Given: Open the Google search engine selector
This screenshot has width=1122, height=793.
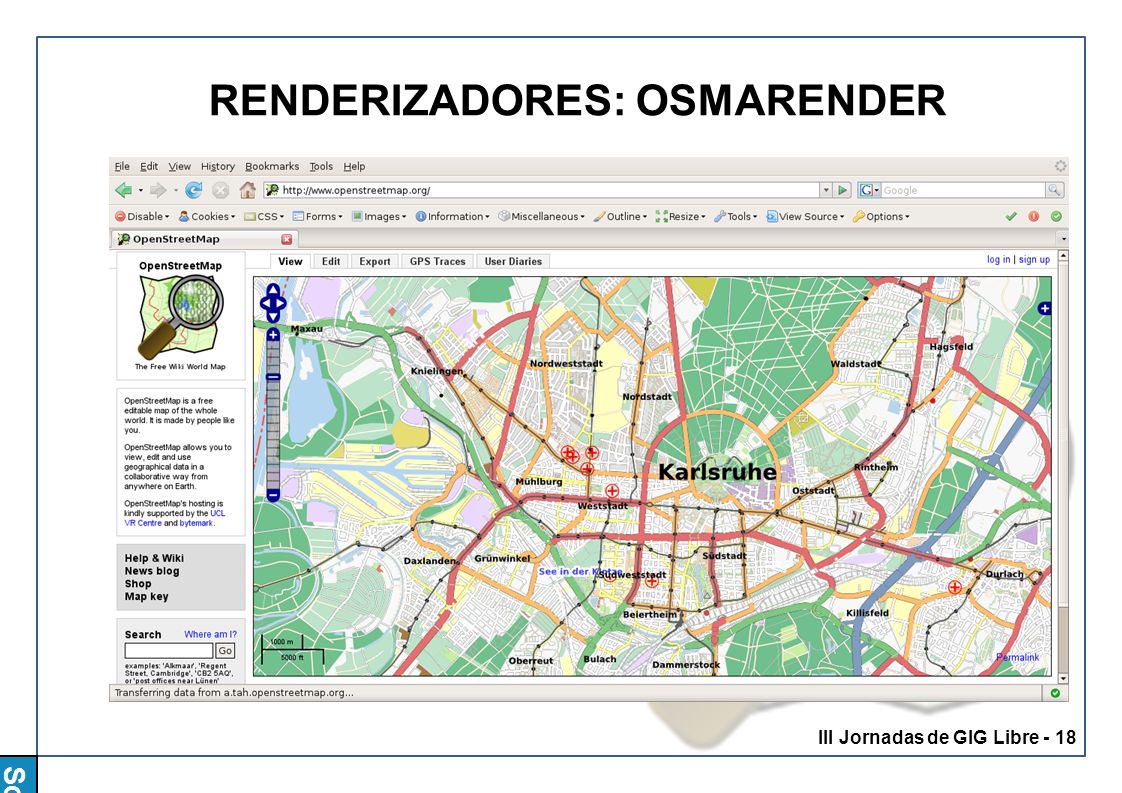Looking at the screenshot, I should point(869,190).
